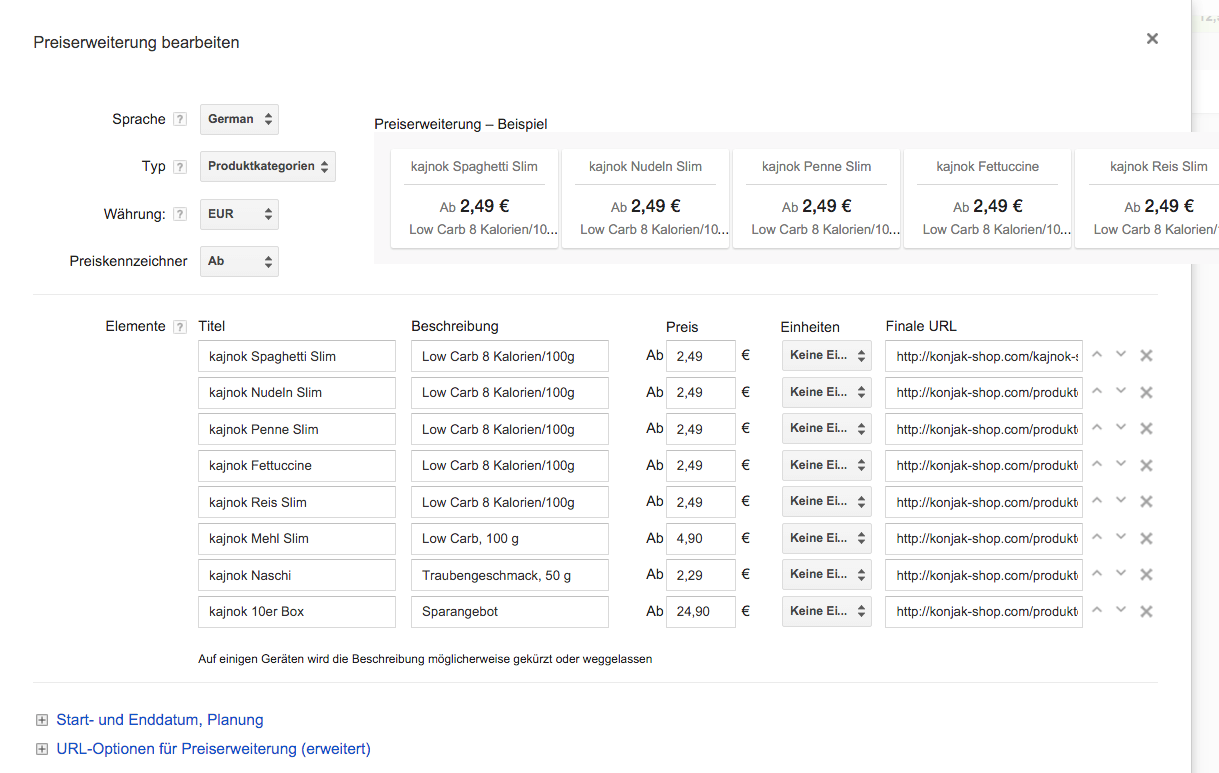Select kajnok Fettuccine preview card
Screen dimensions: 1219x773
tap(988, 199)
